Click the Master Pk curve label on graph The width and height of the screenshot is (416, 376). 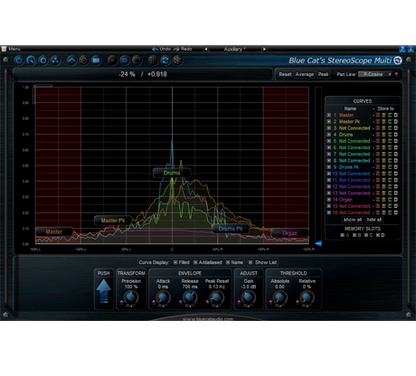click(x=113, y=220)
